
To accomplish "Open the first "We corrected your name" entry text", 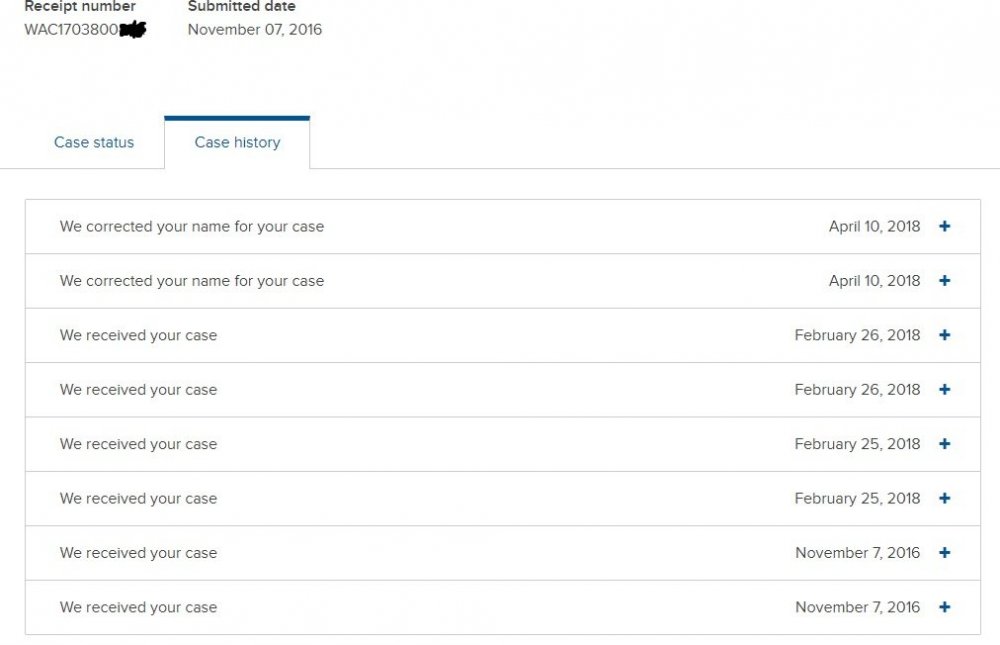I will tap(192, 226).
